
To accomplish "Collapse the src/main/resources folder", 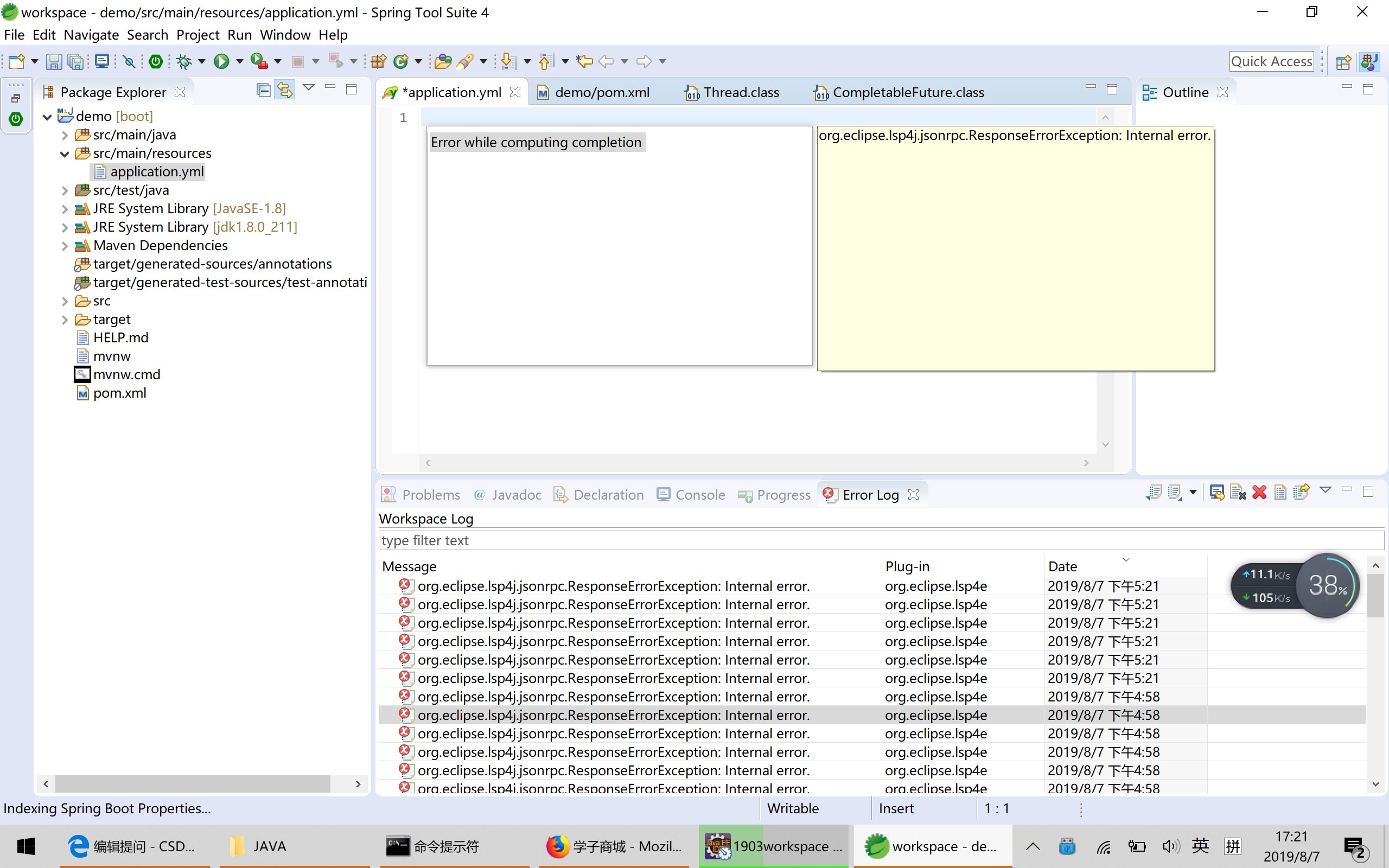I will (65, 154).
